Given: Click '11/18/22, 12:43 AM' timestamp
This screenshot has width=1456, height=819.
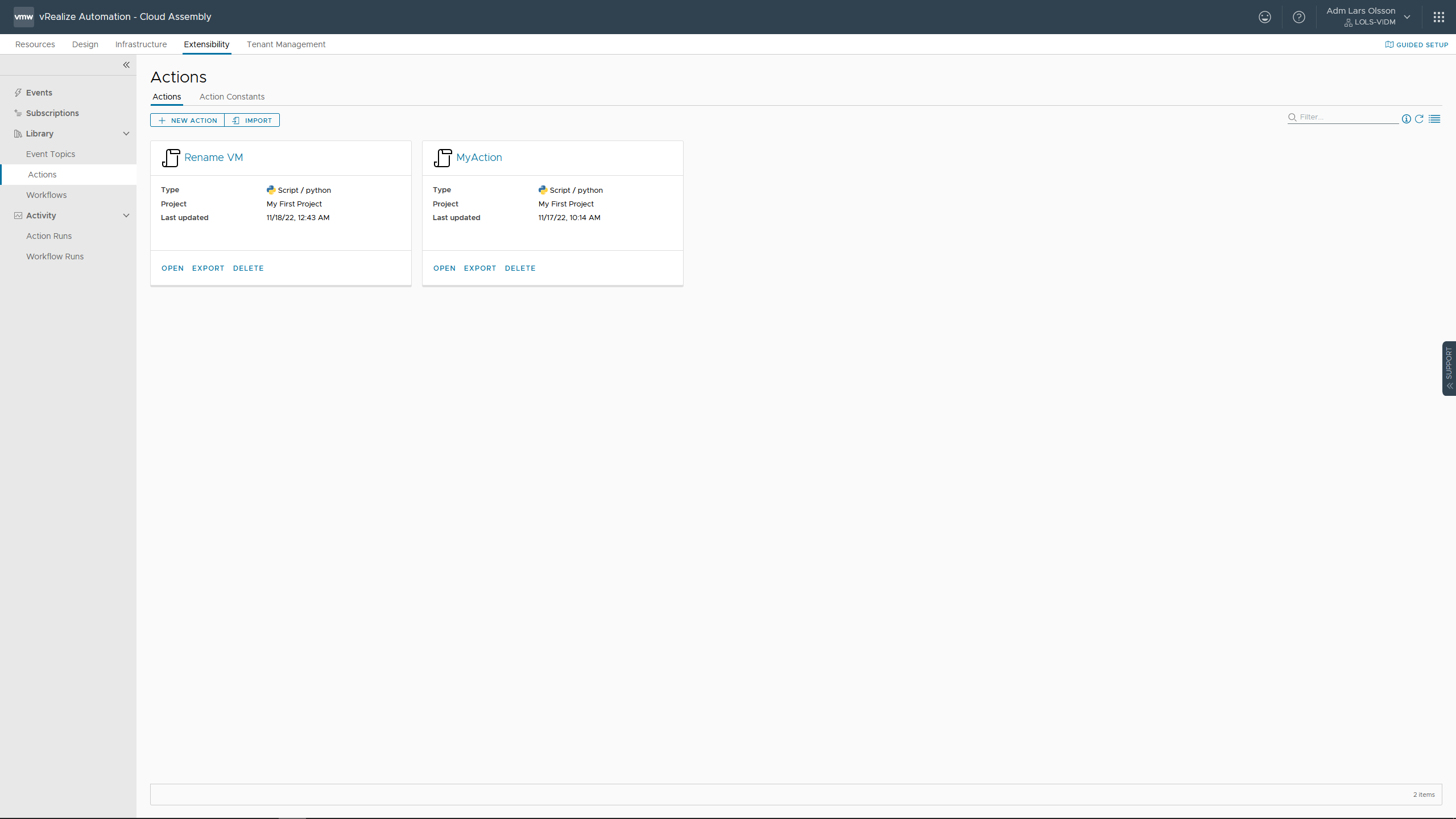Looking at the screenshot, I should 298,218.
